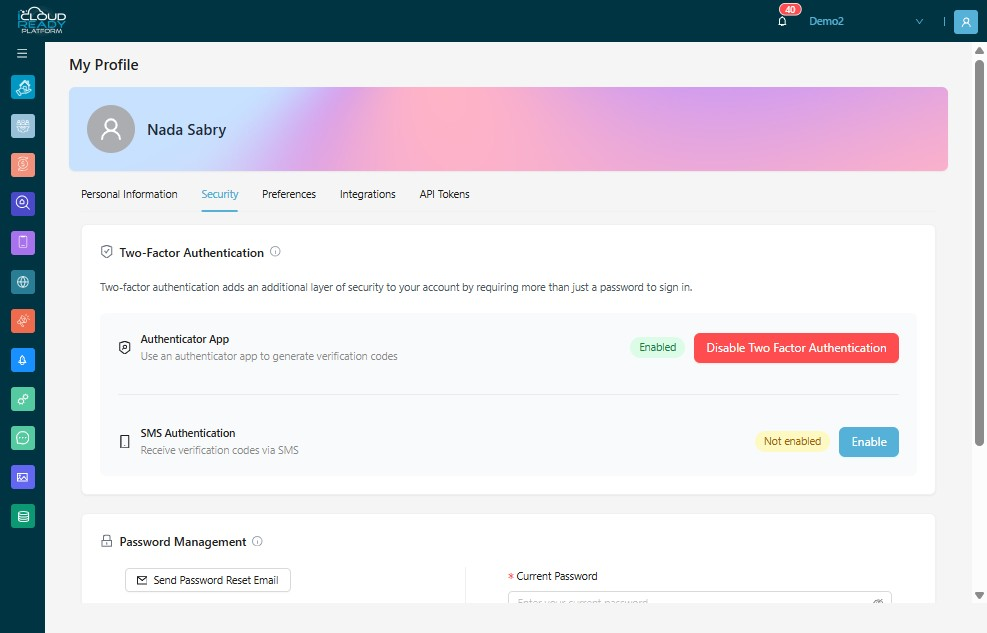Image resolution: width=987 pixels, height=633 pixels.
Task: Open the Preferences tab
Action: 289,194
